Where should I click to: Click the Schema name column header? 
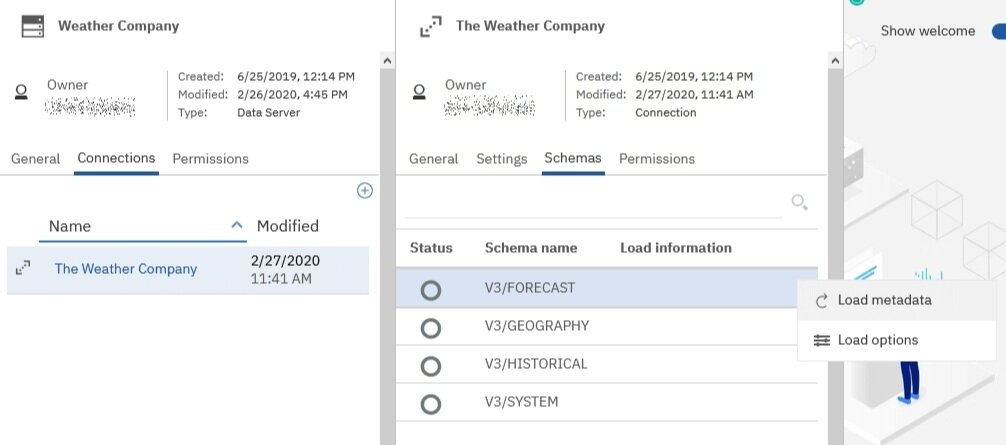click(x=531, y=248)
